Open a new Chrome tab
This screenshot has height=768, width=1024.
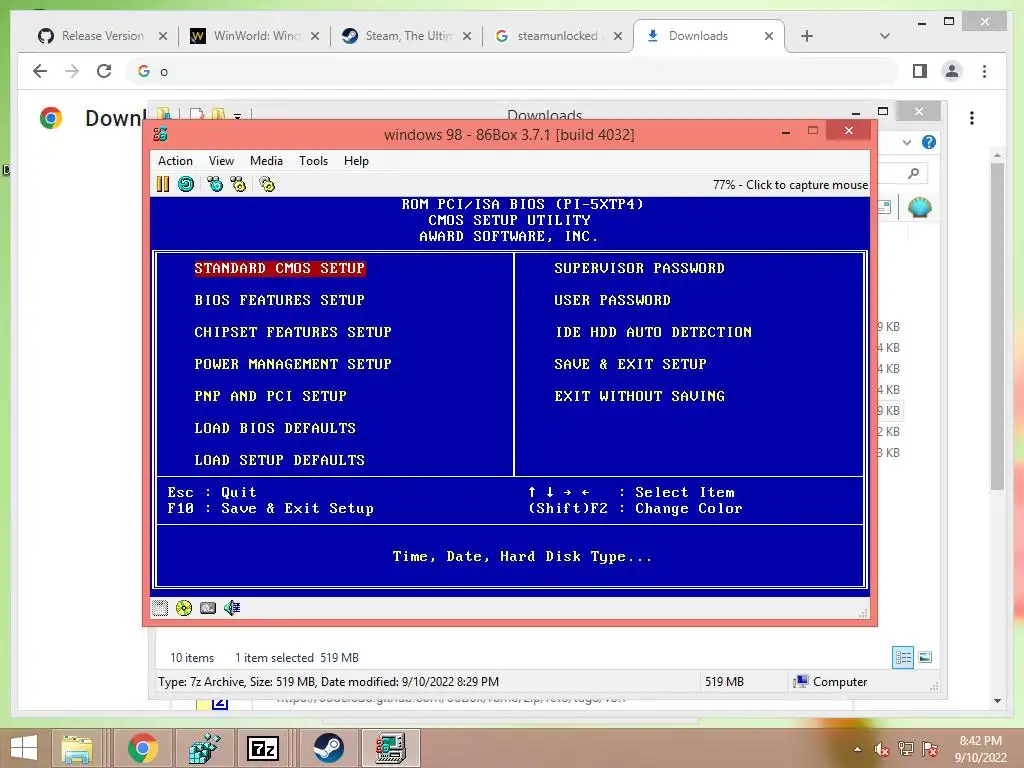(807, 36)
